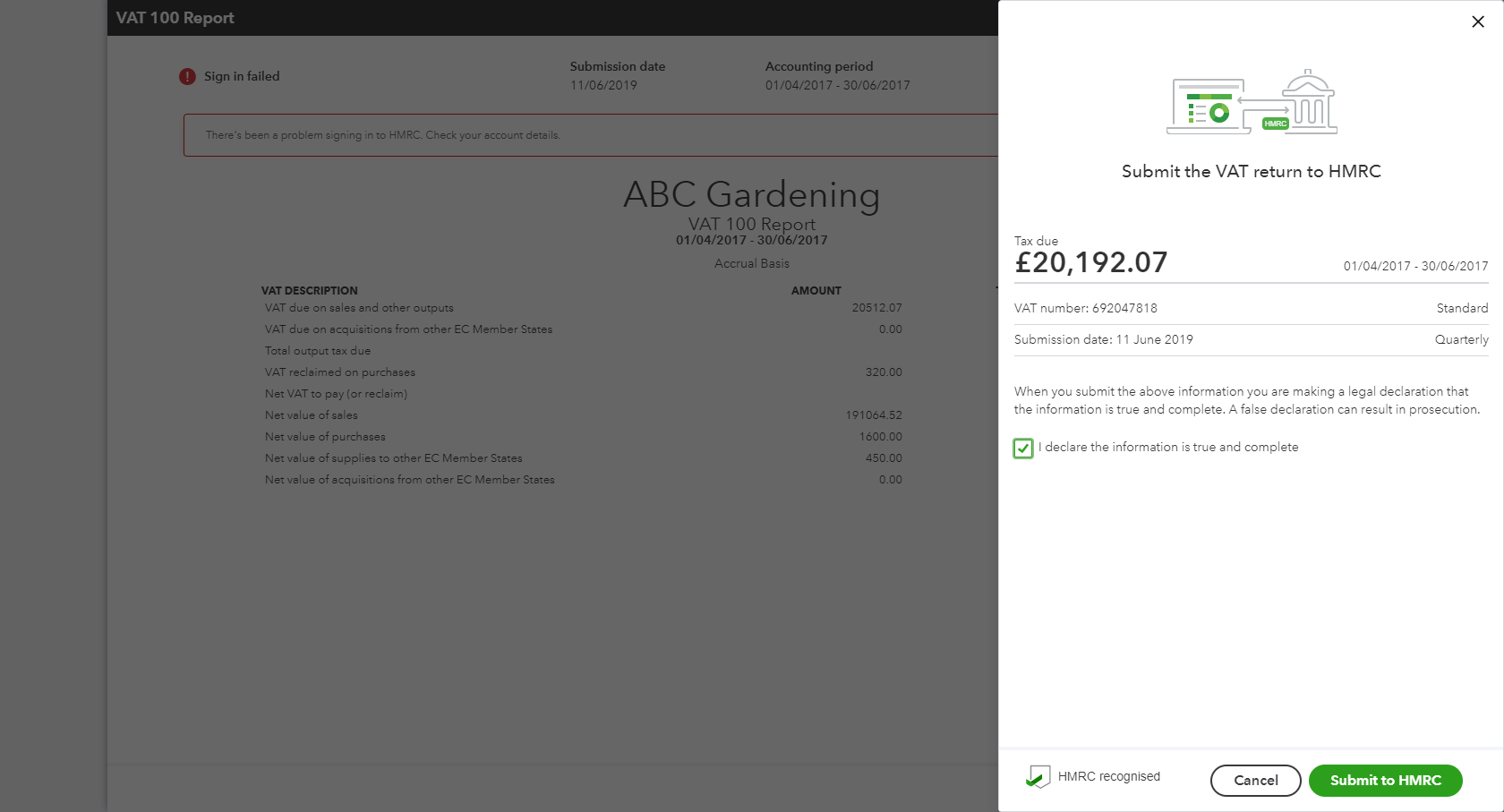
Task: Select VAT due on sales and other outputs row
Action: [583, 308]
